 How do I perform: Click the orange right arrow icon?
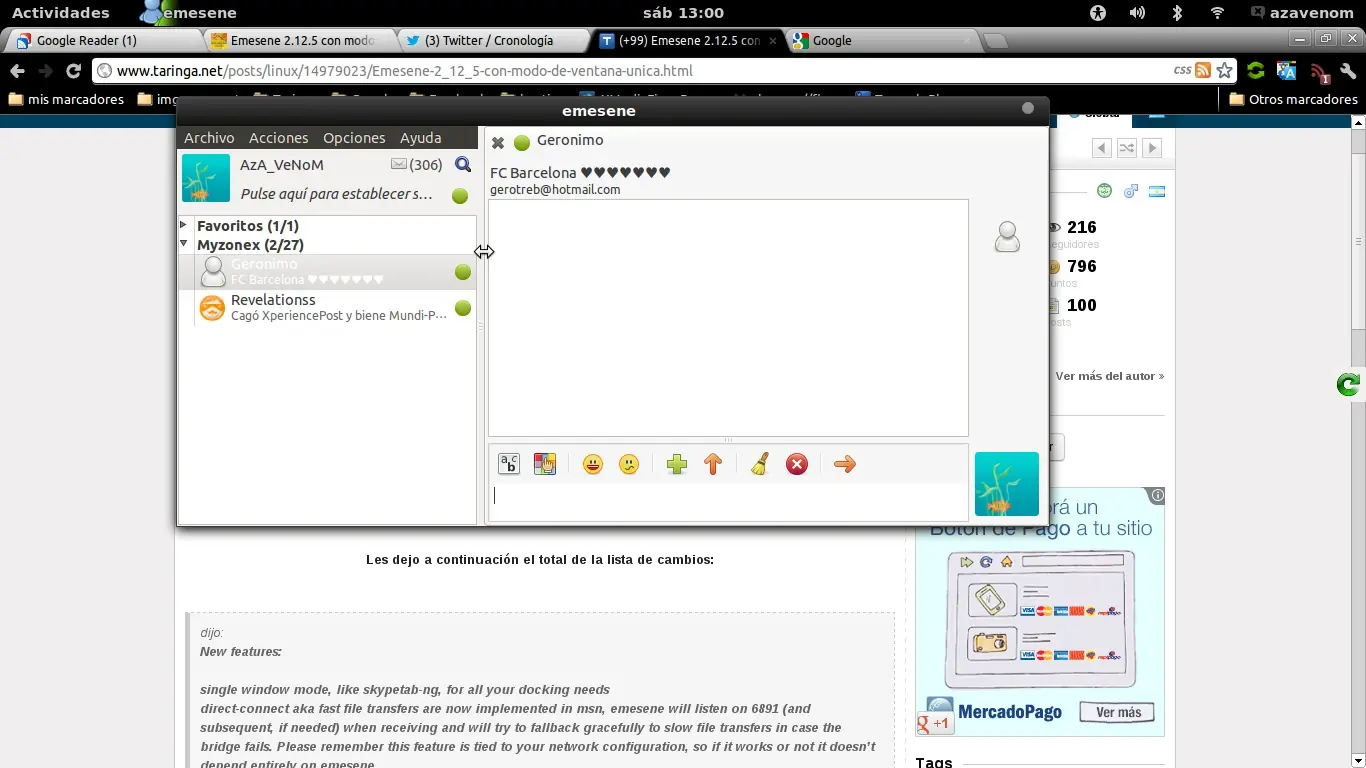[845, 464]
